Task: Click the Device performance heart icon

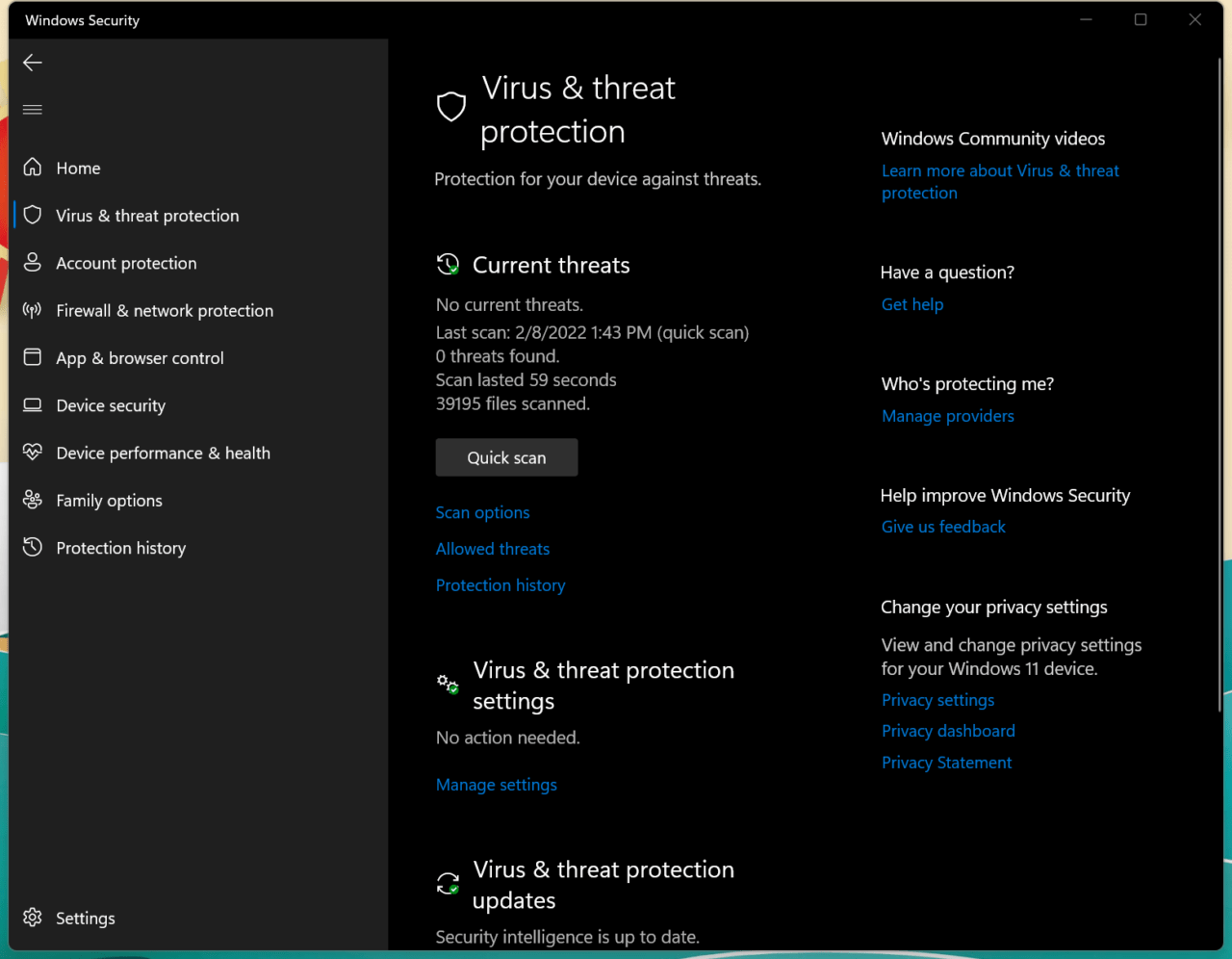Action: coord(33,453)
